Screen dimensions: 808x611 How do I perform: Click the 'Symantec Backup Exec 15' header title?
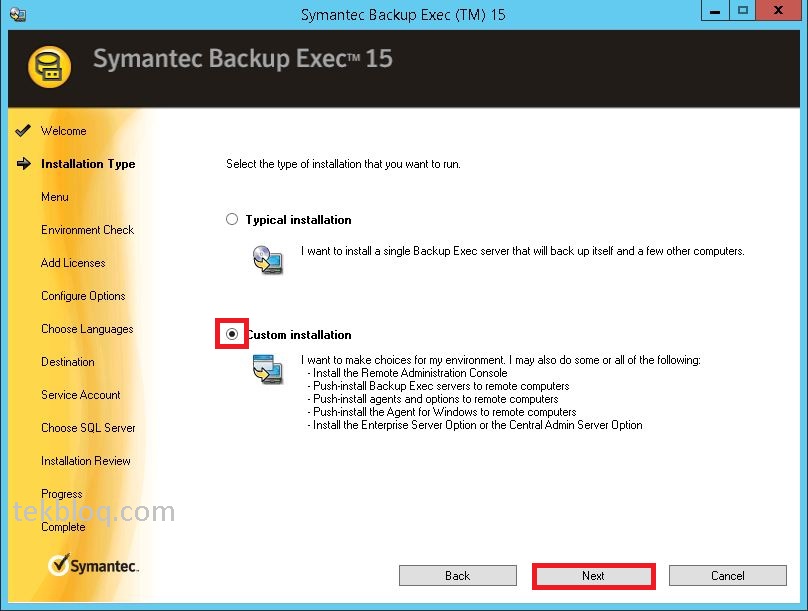243,58
